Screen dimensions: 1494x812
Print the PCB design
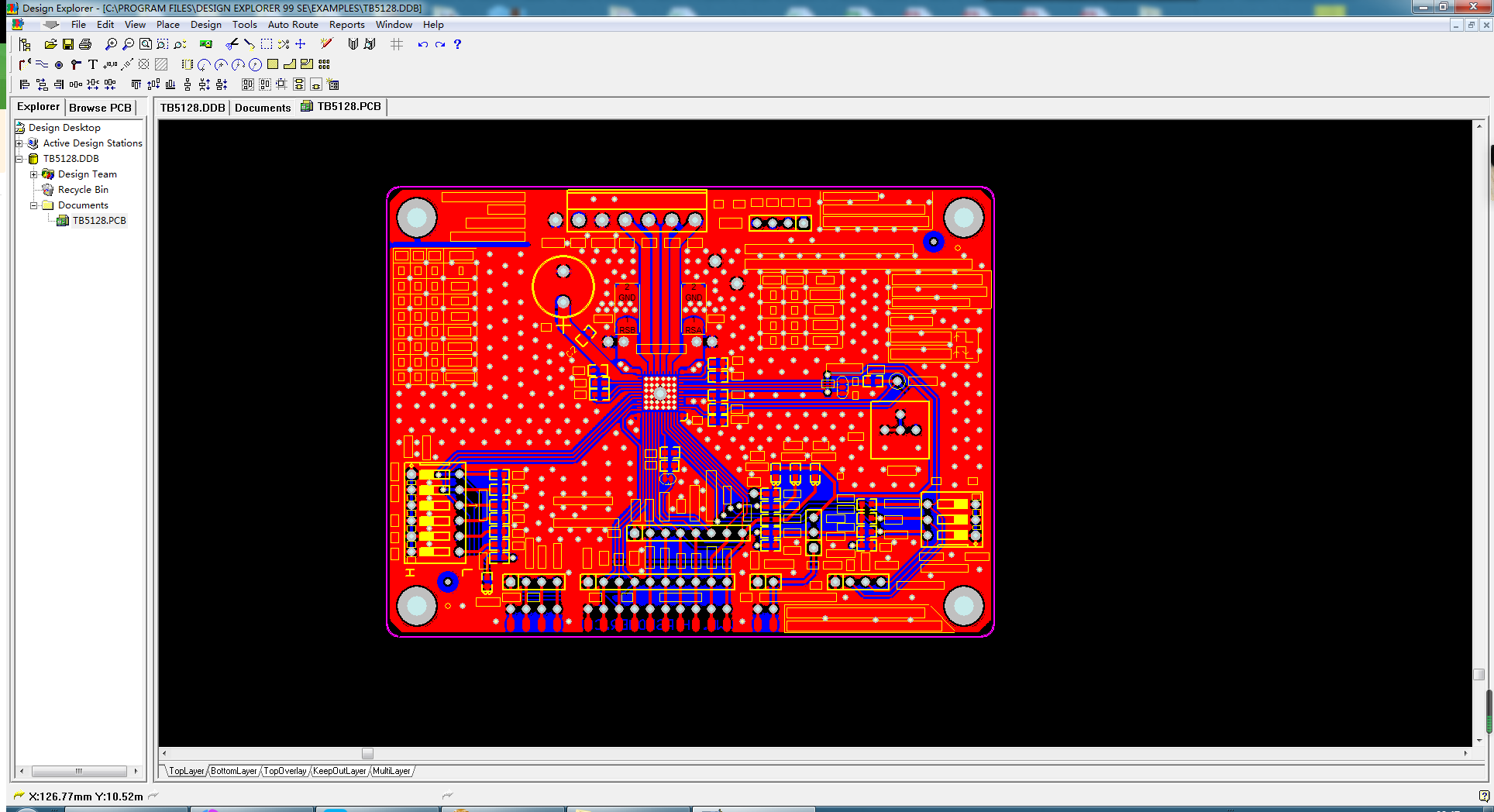(84, 44)
